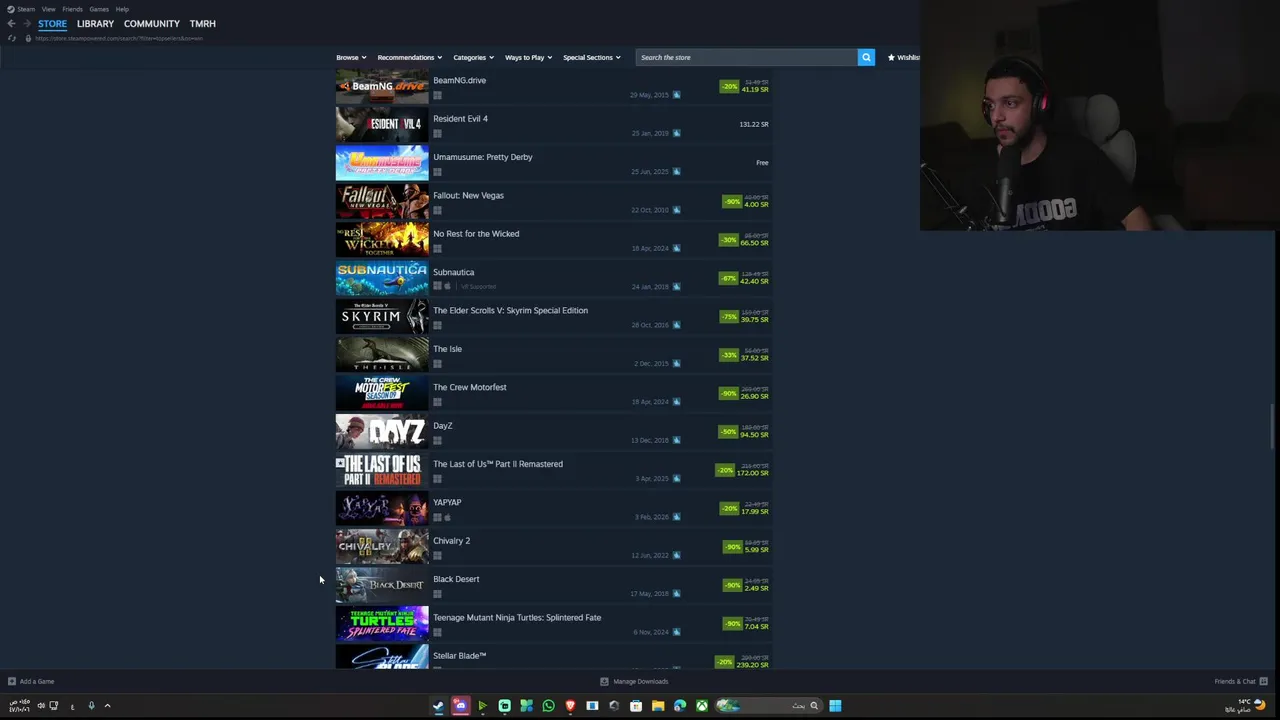Click the Manage Downloads link
This screenshot has width=1280, height=720.
[641, 681]
